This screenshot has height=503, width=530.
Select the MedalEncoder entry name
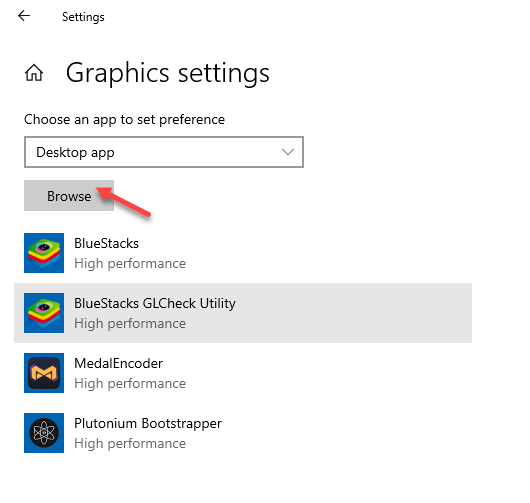click(118, 363)
